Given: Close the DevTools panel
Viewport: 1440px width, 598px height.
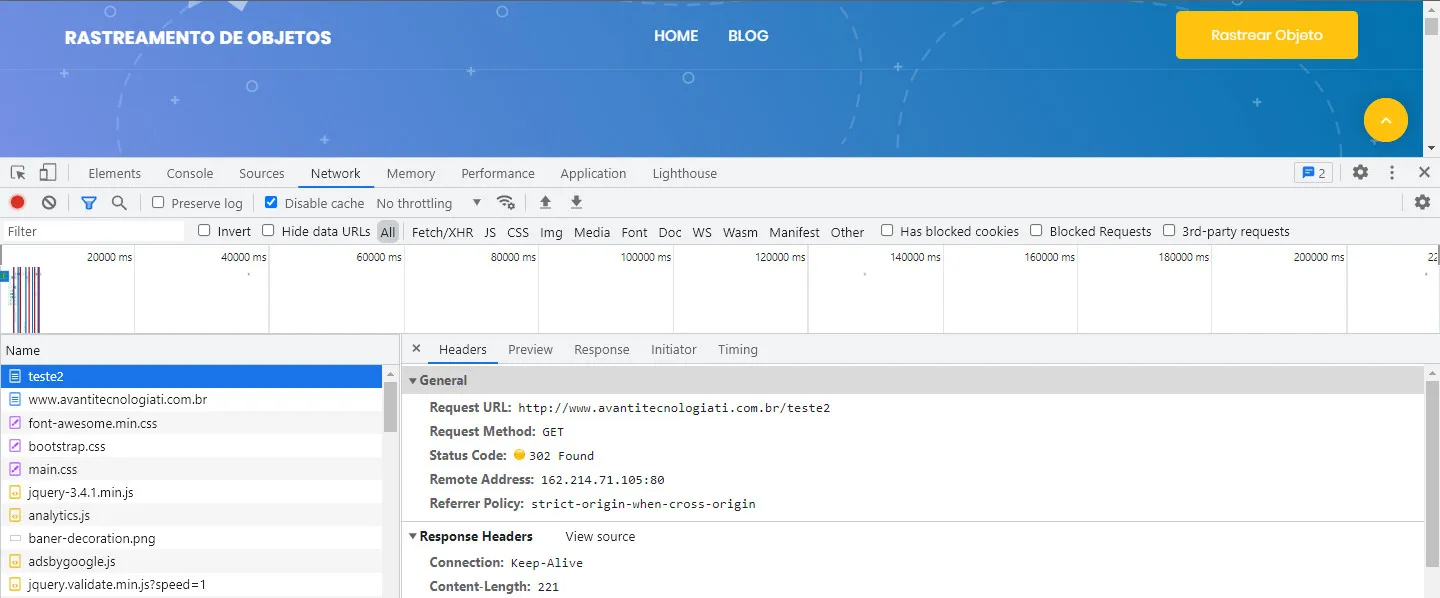Looking at the screenshot, I should (x=1424, y=173).
